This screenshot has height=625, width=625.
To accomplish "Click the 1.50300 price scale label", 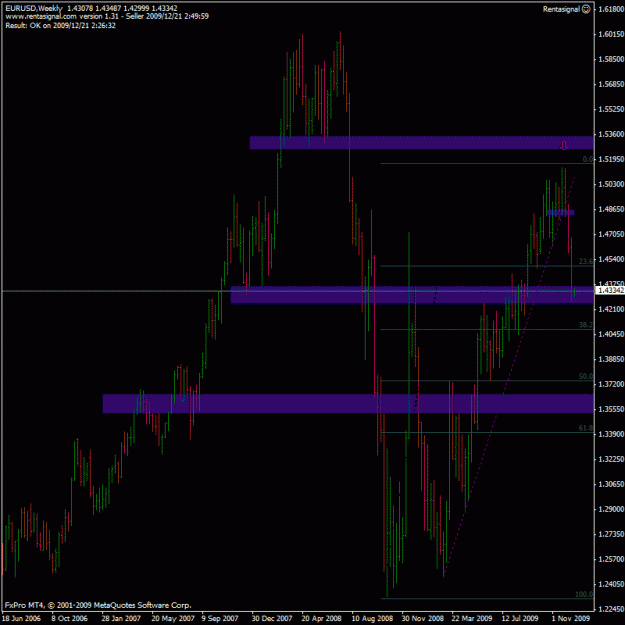I will (x=611, y=184).
